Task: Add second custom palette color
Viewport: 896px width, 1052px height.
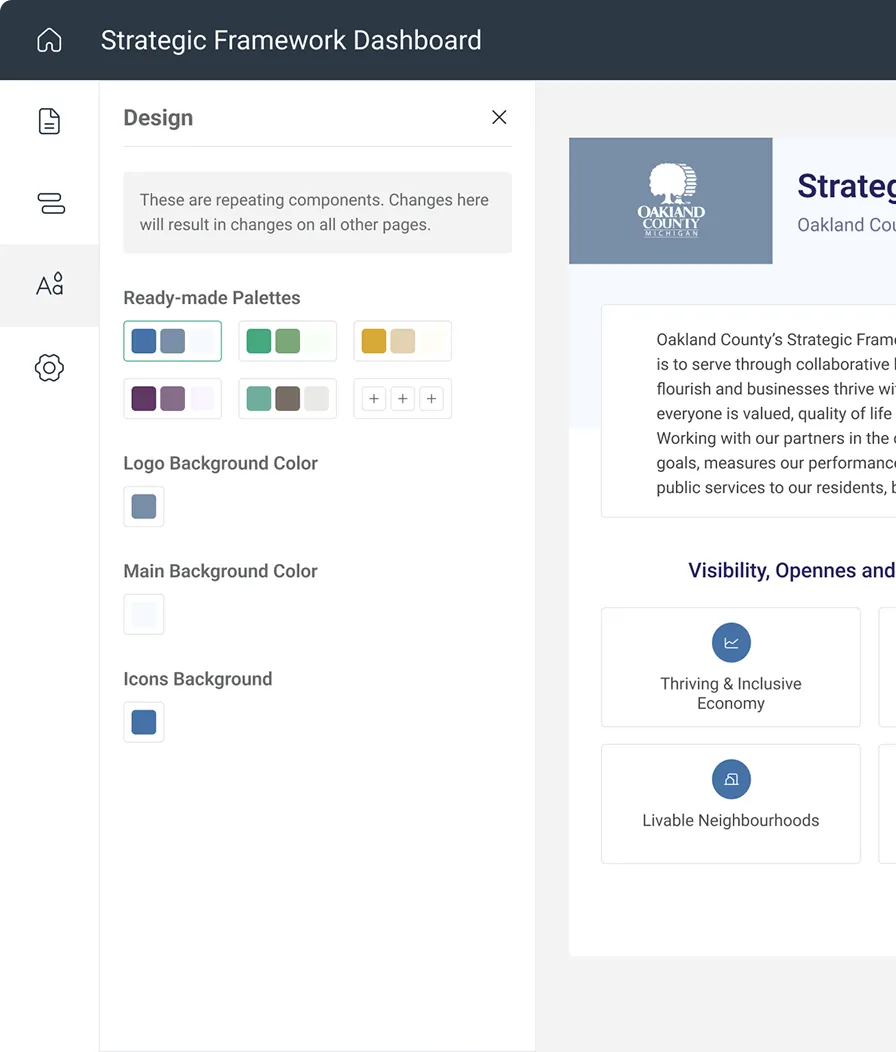Action: 403,399
